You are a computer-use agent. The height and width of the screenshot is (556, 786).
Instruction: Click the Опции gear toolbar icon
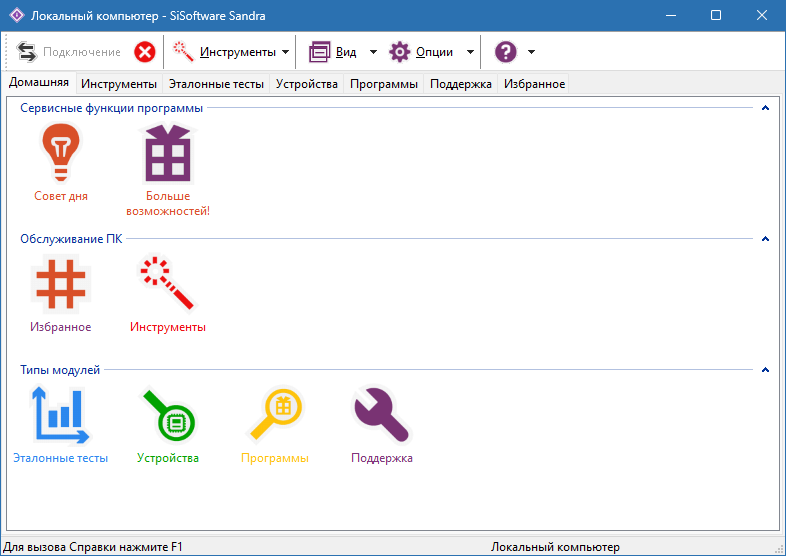click(400, 52)
